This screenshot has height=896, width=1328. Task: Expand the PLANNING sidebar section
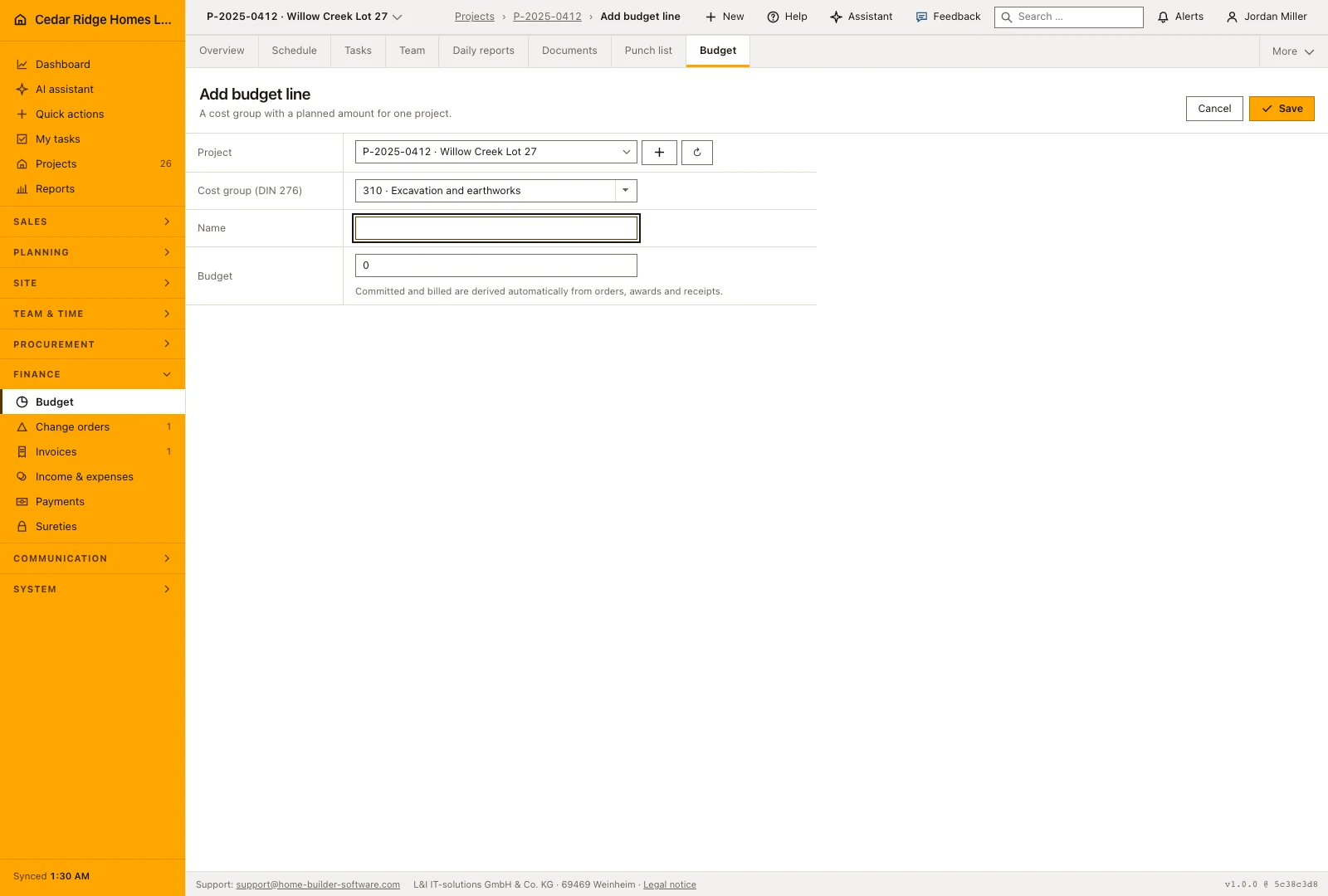point(92,252)
